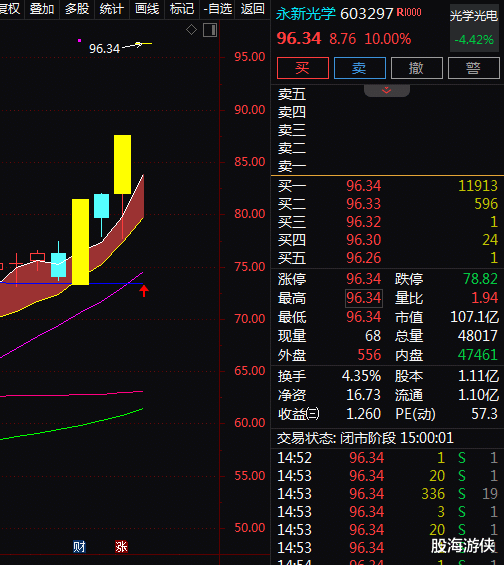Select the 画线 line drawing tool
The height and width of the screenshot is (565, 504).
147,8
